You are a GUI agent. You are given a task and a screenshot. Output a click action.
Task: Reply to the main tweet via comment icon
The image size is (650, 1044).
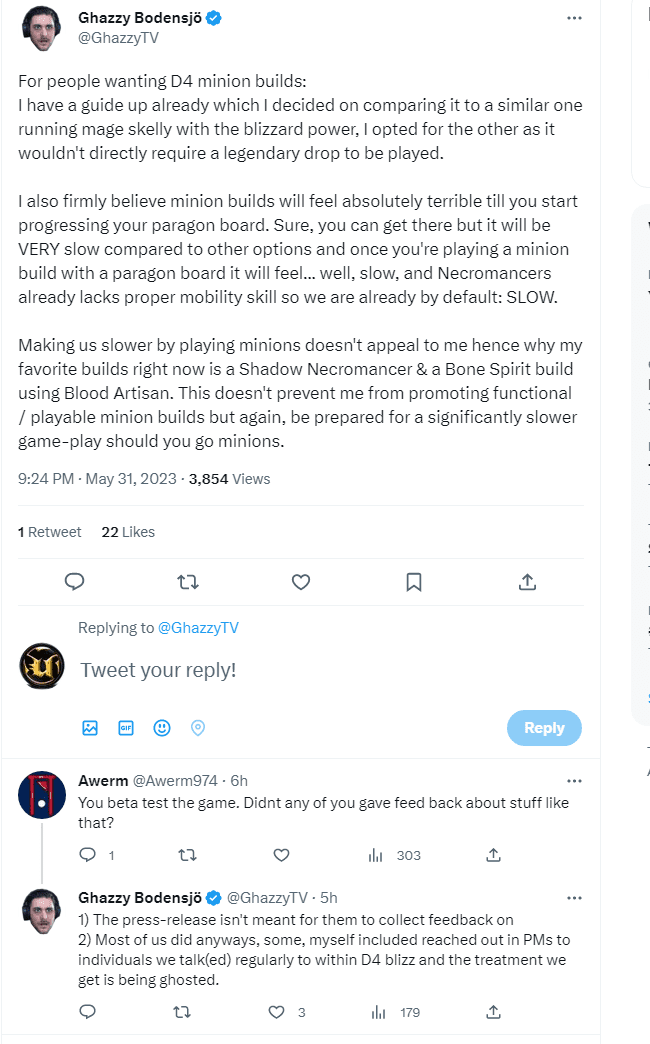[74, 581]
